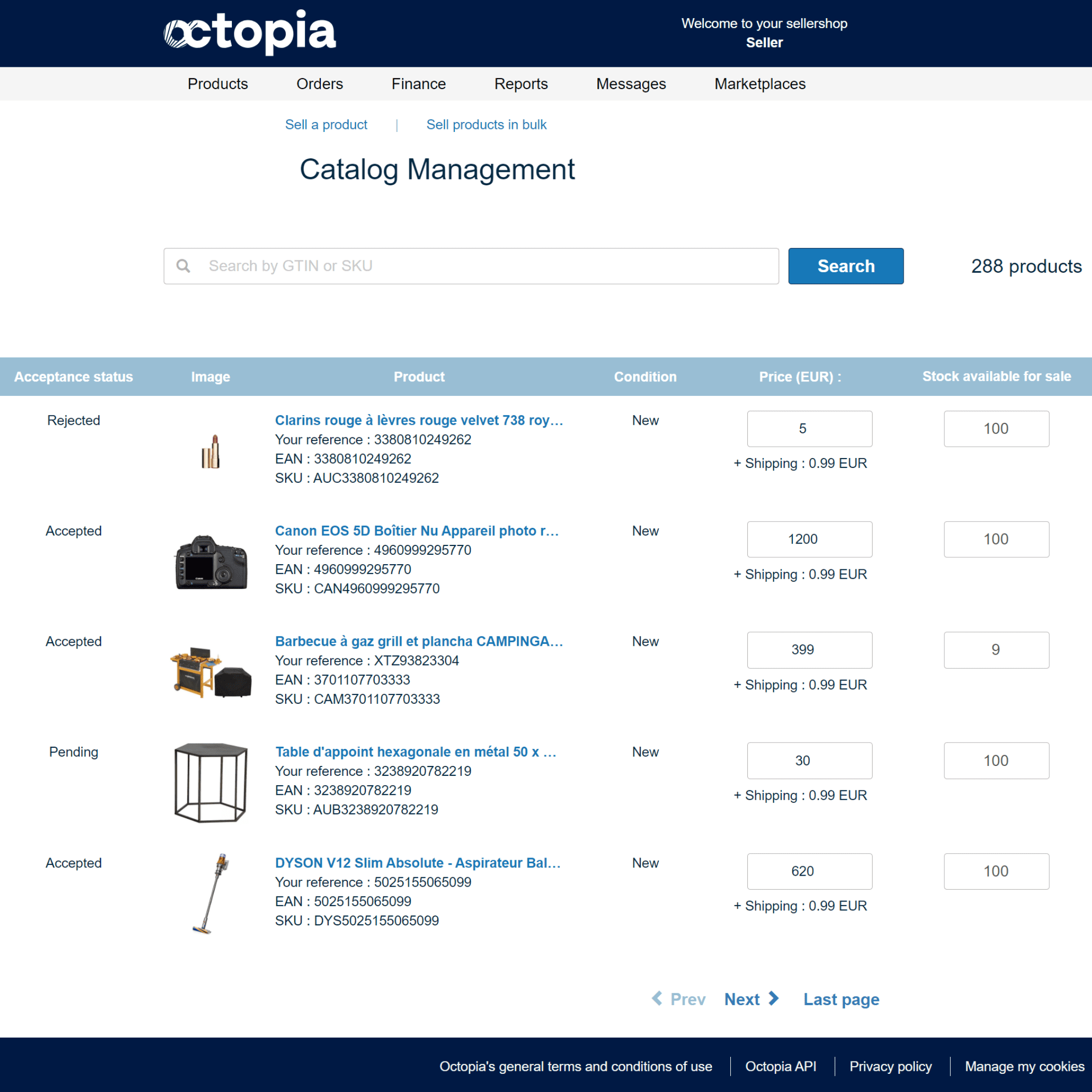Image resolution: width=1092 pixels, height=1092 pixels.
Task: Focus the Search by GTIN or SKU field
Action: tap(471, 265)
